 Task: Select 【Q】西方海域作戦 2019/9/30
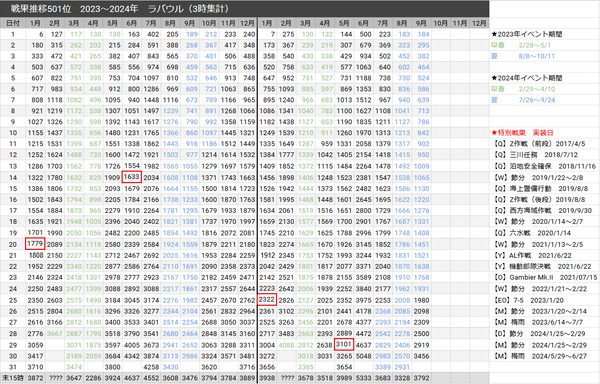[542, 211]
